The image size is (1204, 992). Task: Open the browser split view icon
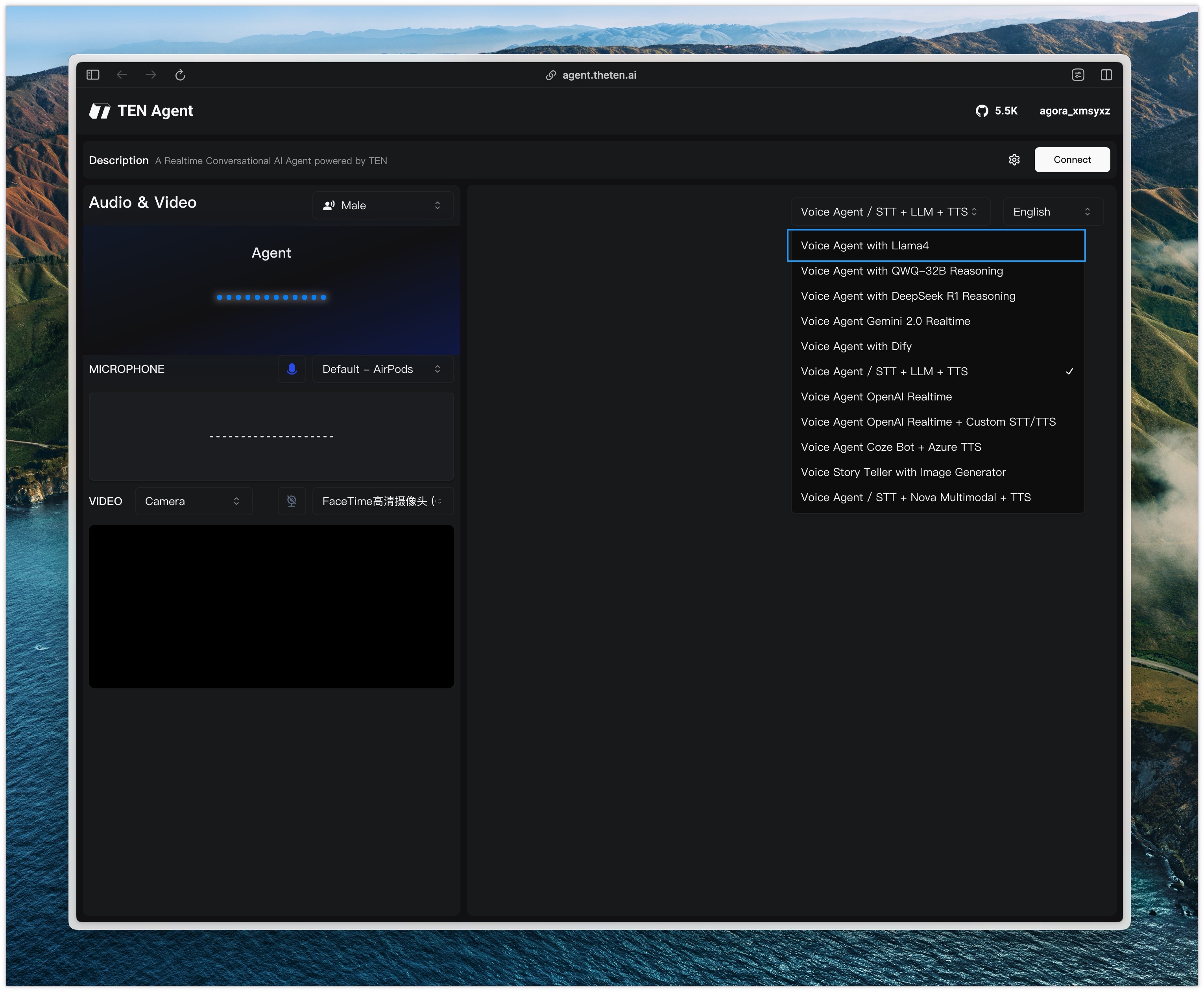point(1106,75)
